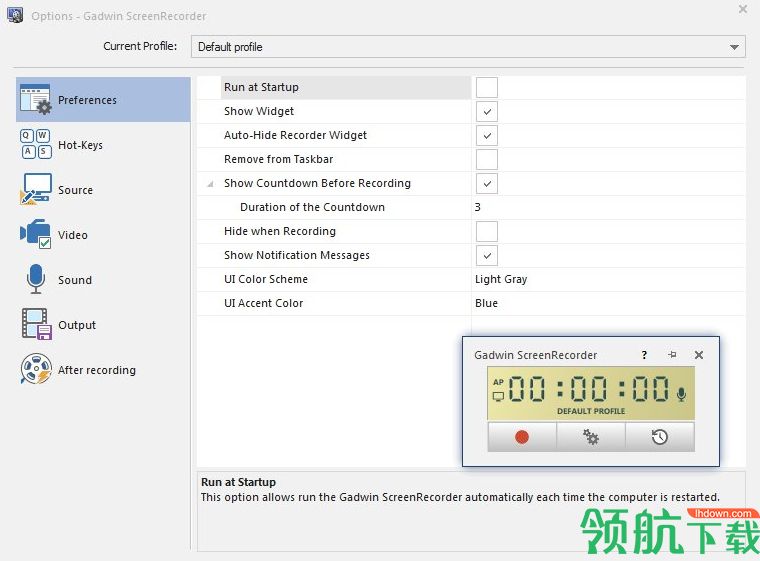This screenshot has height=561, width=760.
Task: Pin the Gadwin ScreenRecorder widget
Action: click(672, 355)
